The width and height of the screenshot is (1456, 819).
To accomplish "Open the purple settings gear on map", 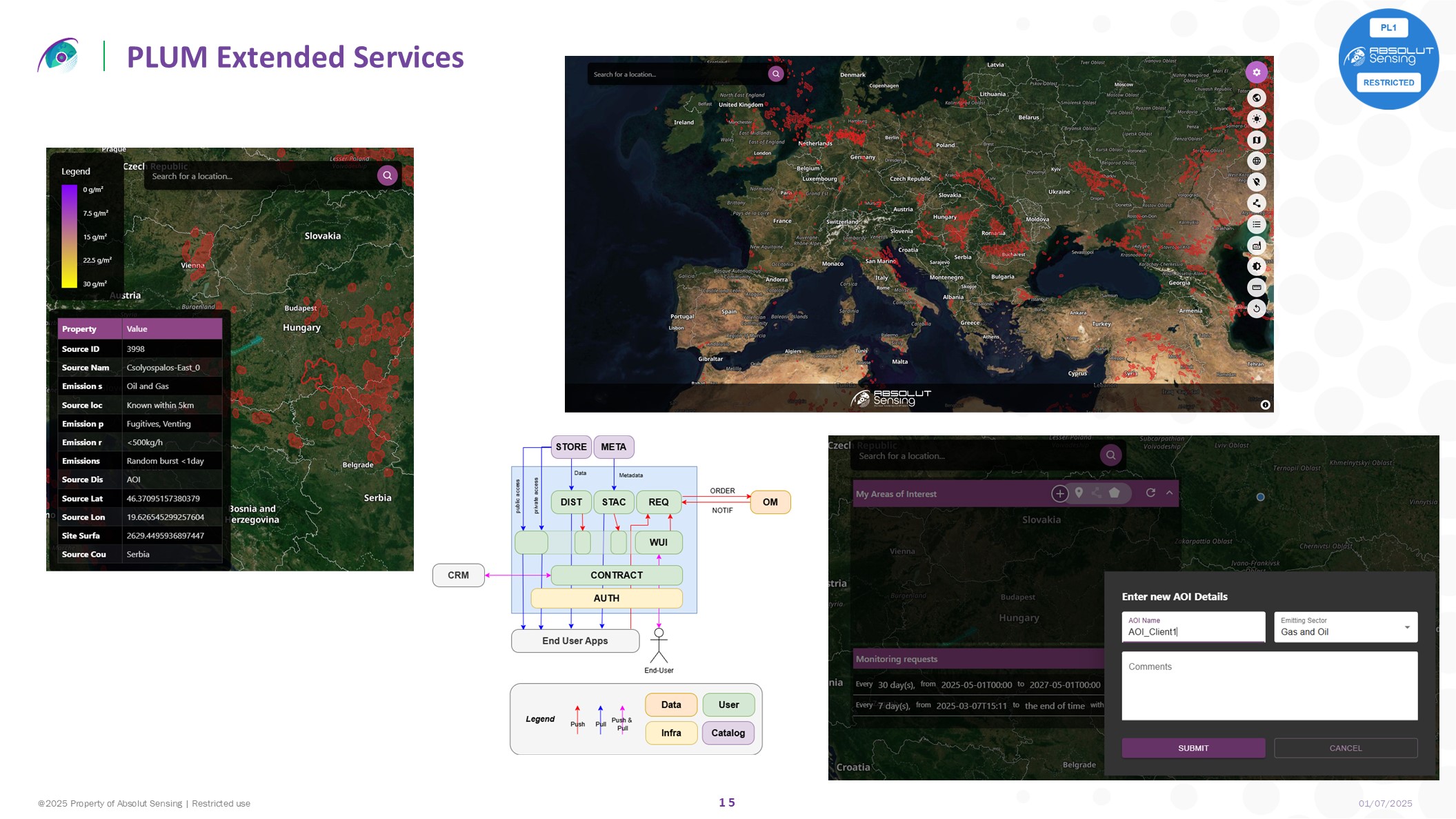I will pos(1256,72).
